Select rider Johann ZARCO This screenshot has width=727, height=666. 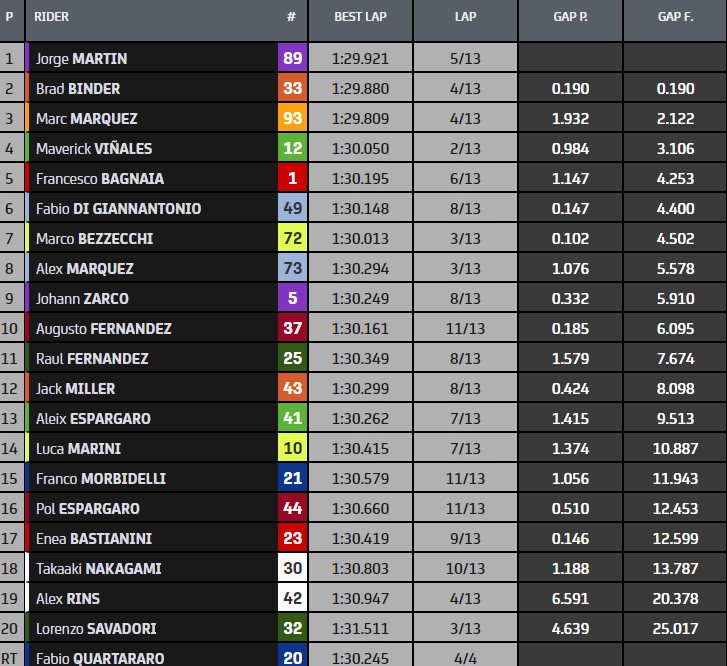click(82, 298)
